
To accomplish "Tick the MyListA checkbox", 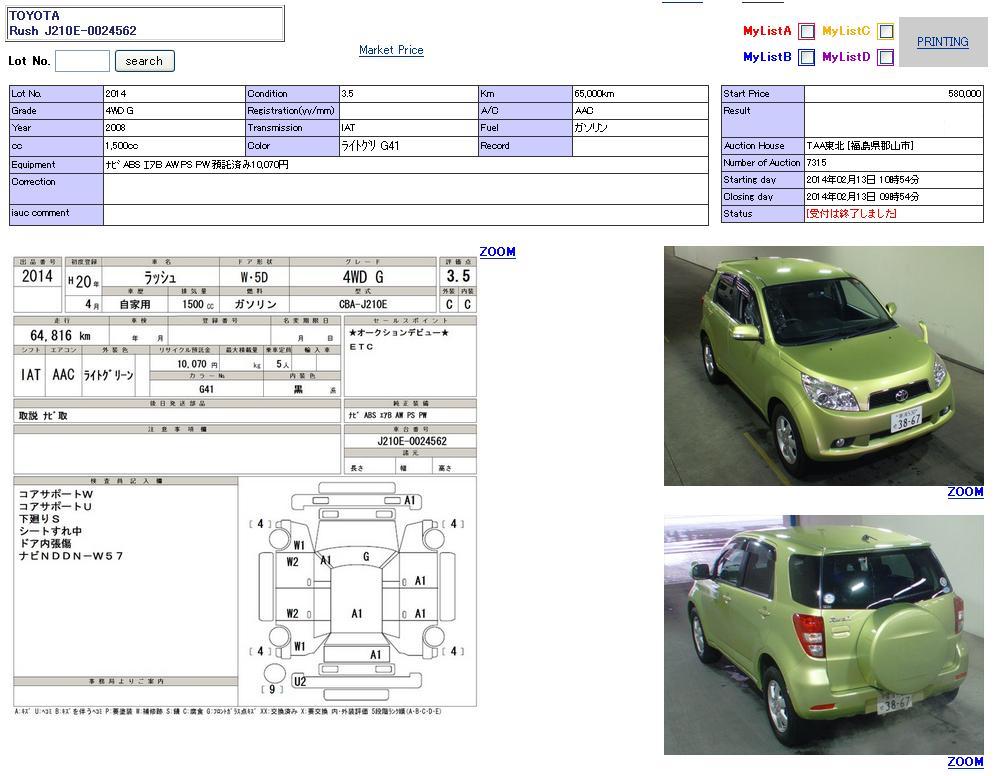I will pyautogui.click(x=806, y=31).
